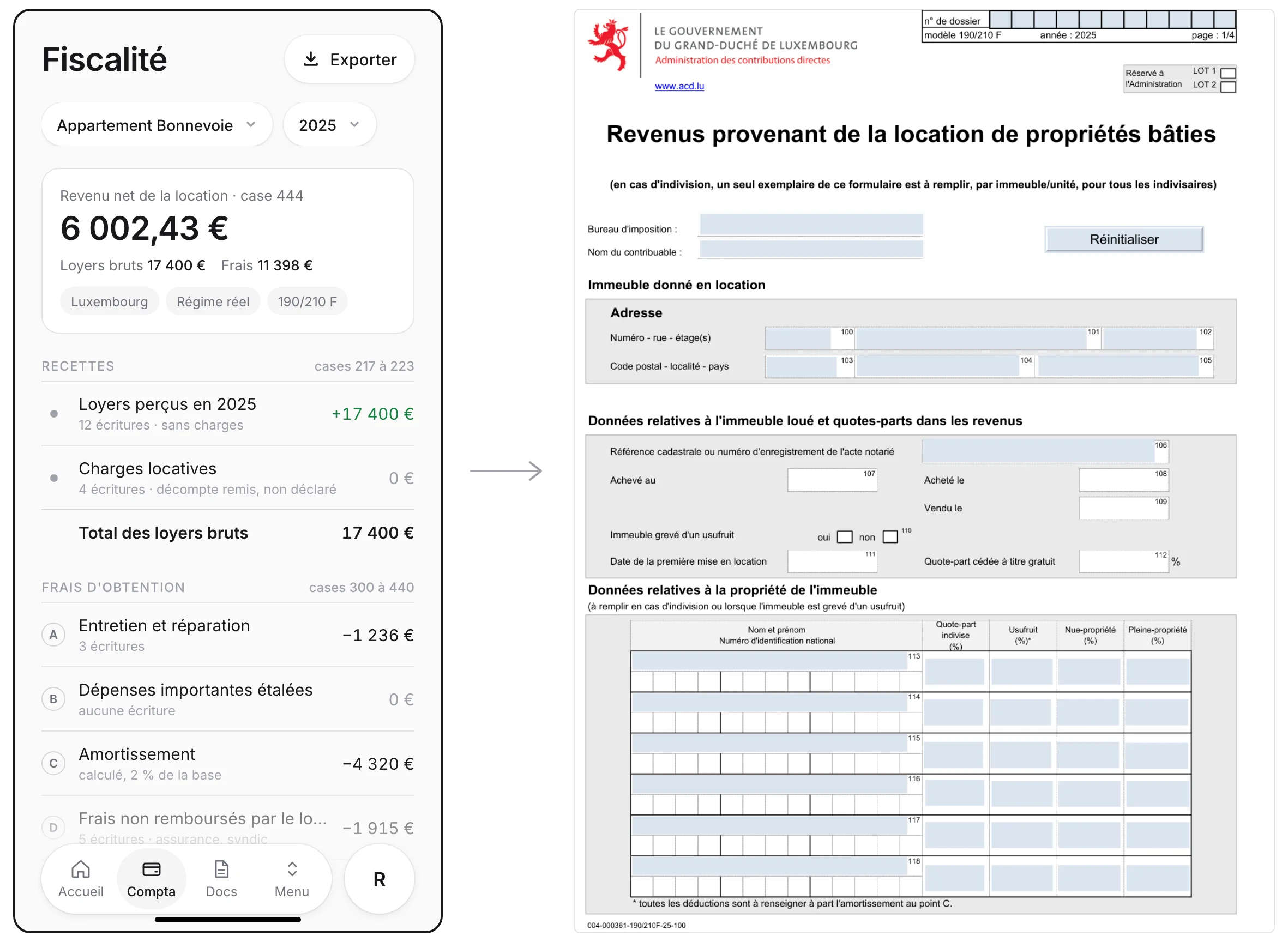Tap the Luxembourg tag chip
The width and height of the screenshot is (1288, 942).
(x=110, y=301)
